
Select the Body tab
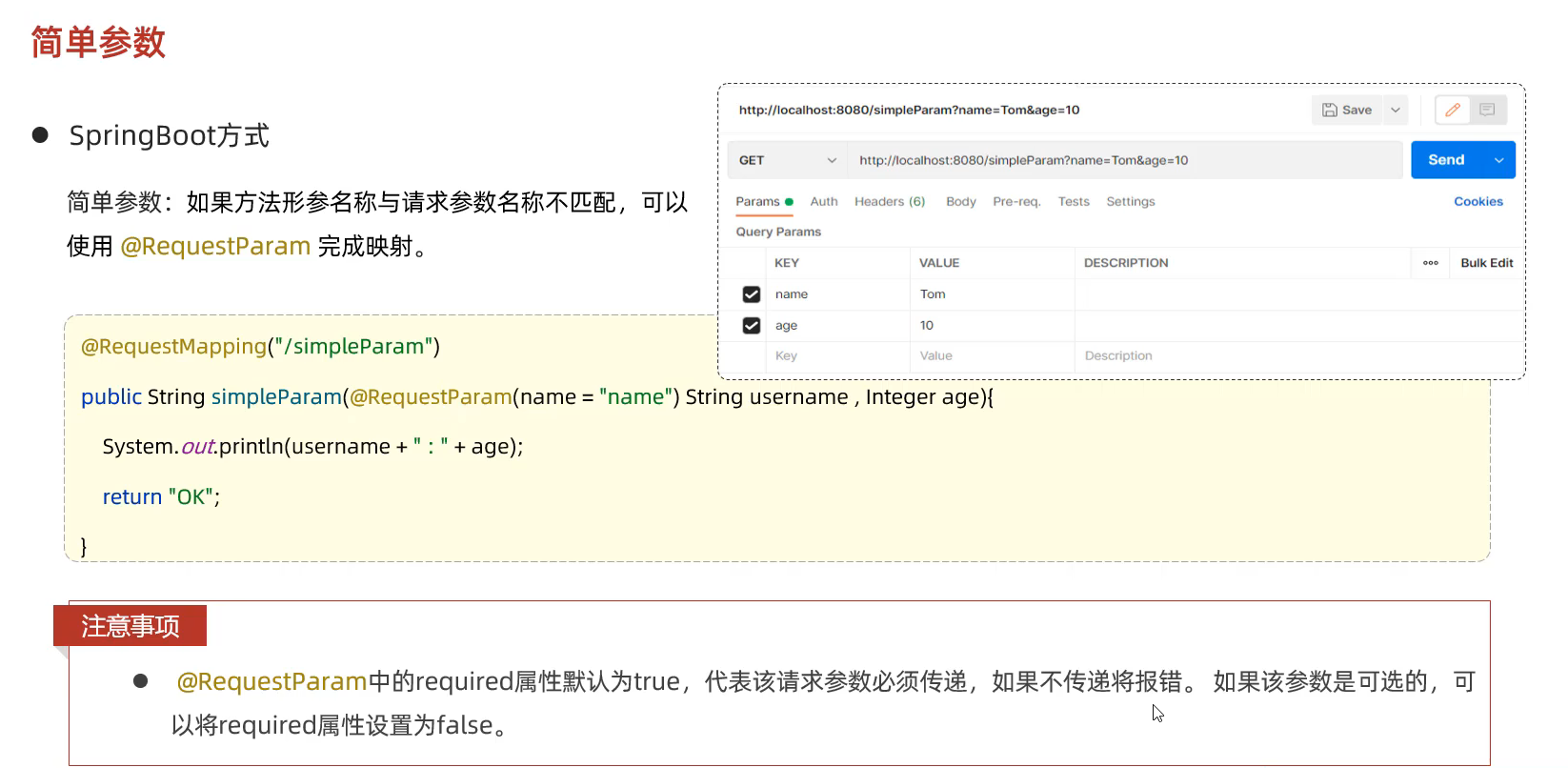click(x=960, y=202)
